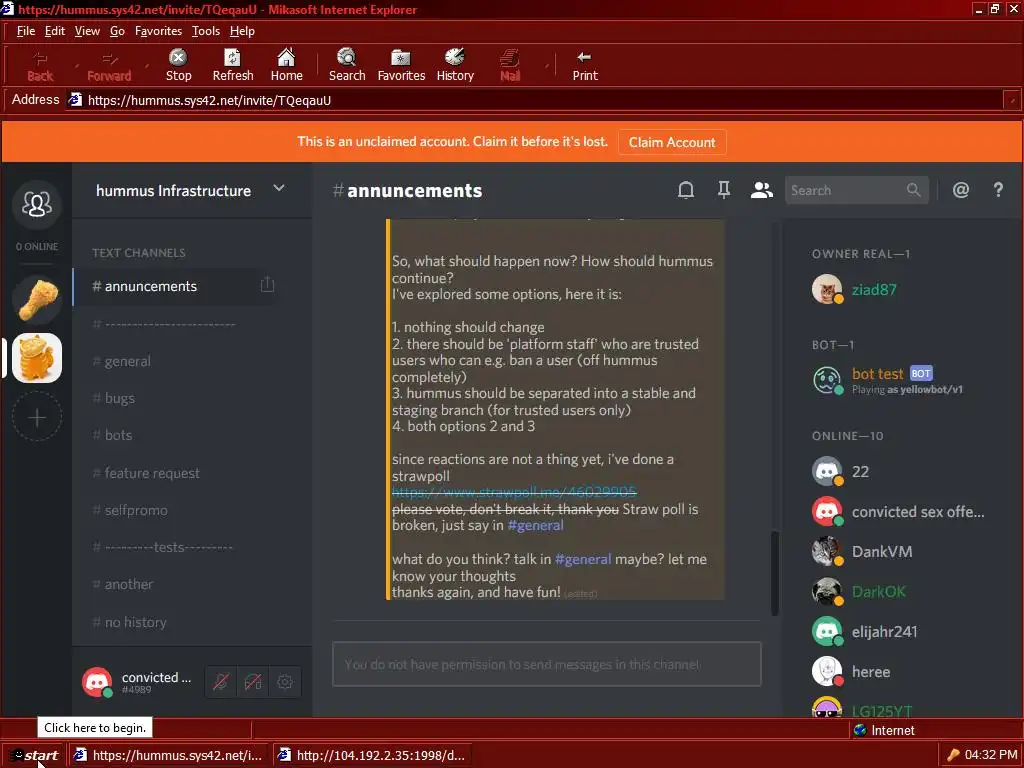Toggle headphone deafen in user panel
Screen dimensions: 1024x768
click(253, 682)
